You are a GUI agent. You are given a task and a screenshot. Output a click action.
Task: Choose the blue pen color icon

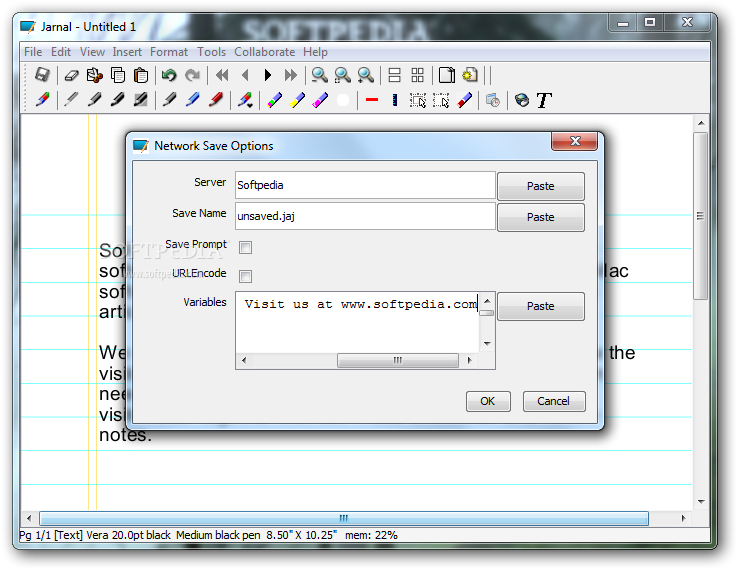[x=192, y=100]
